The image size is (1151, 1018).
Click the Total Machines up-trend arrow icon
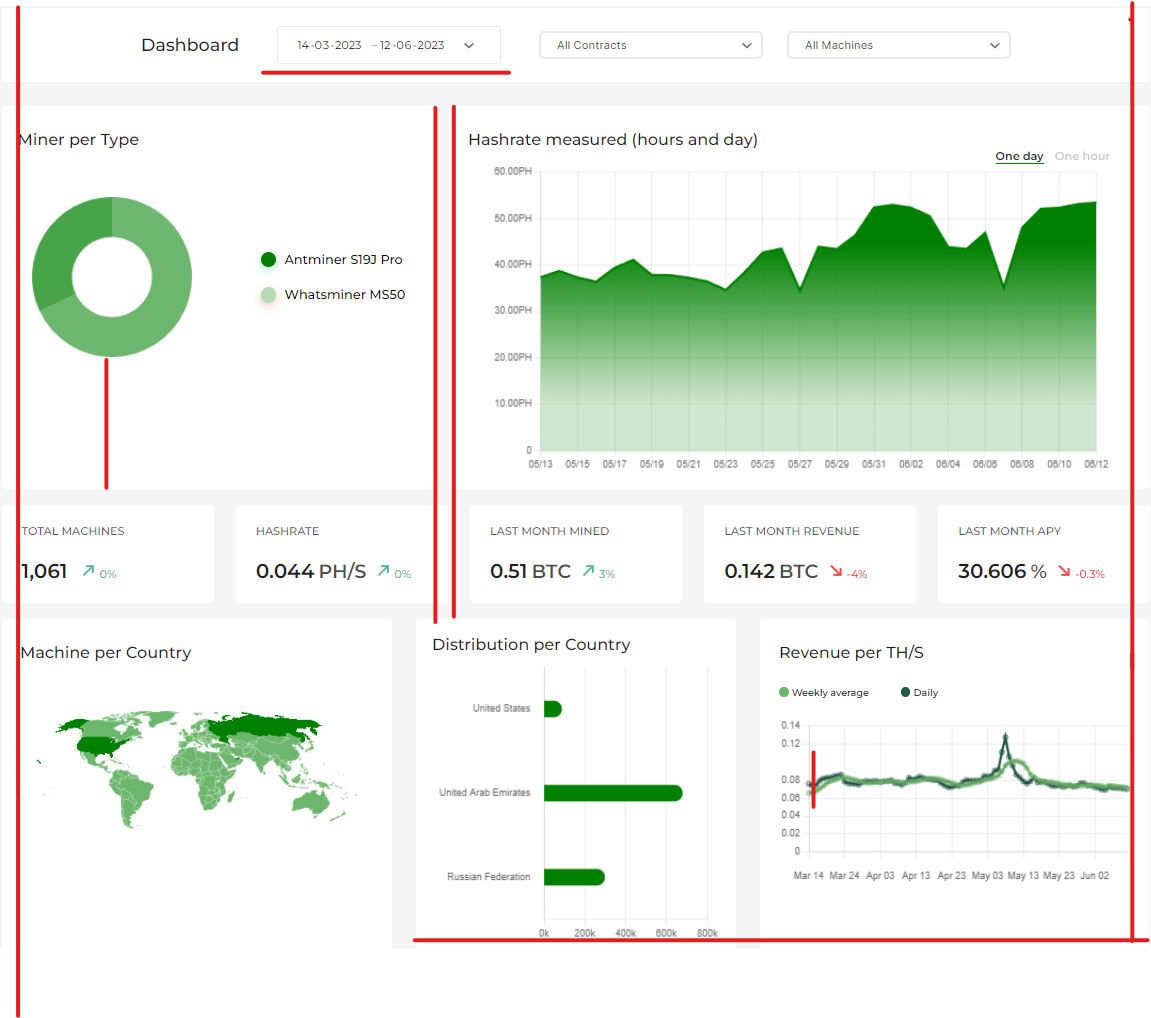point(88,570)
